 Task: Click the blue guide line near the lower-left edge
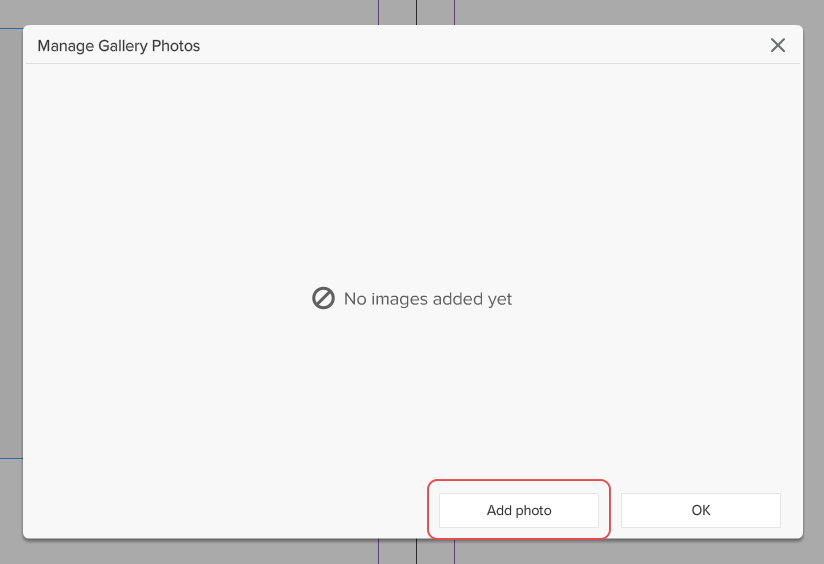click(10, 458)
